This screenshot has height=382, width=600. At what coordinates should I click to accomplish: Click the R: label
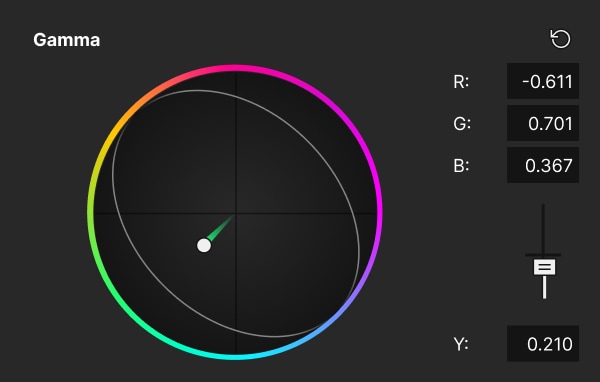[x=461, y=82]
